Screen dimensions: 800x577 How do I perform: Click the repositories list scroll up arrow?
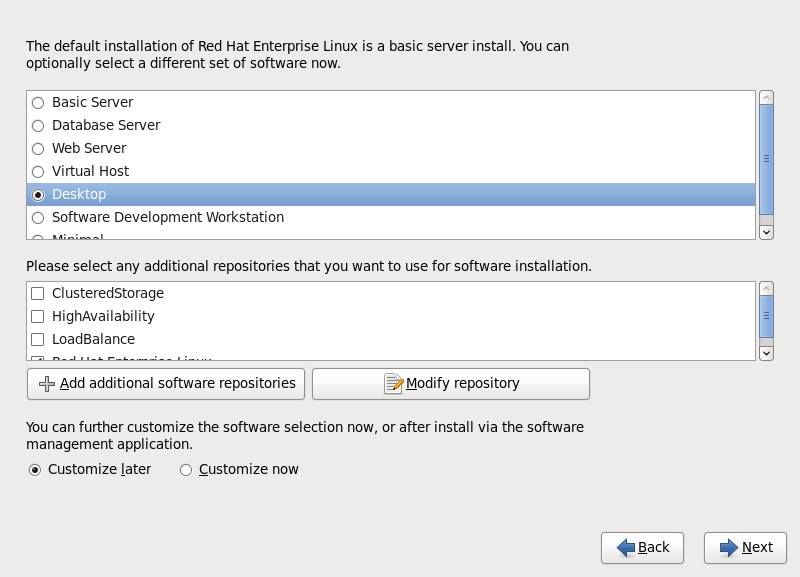(767, 288)
